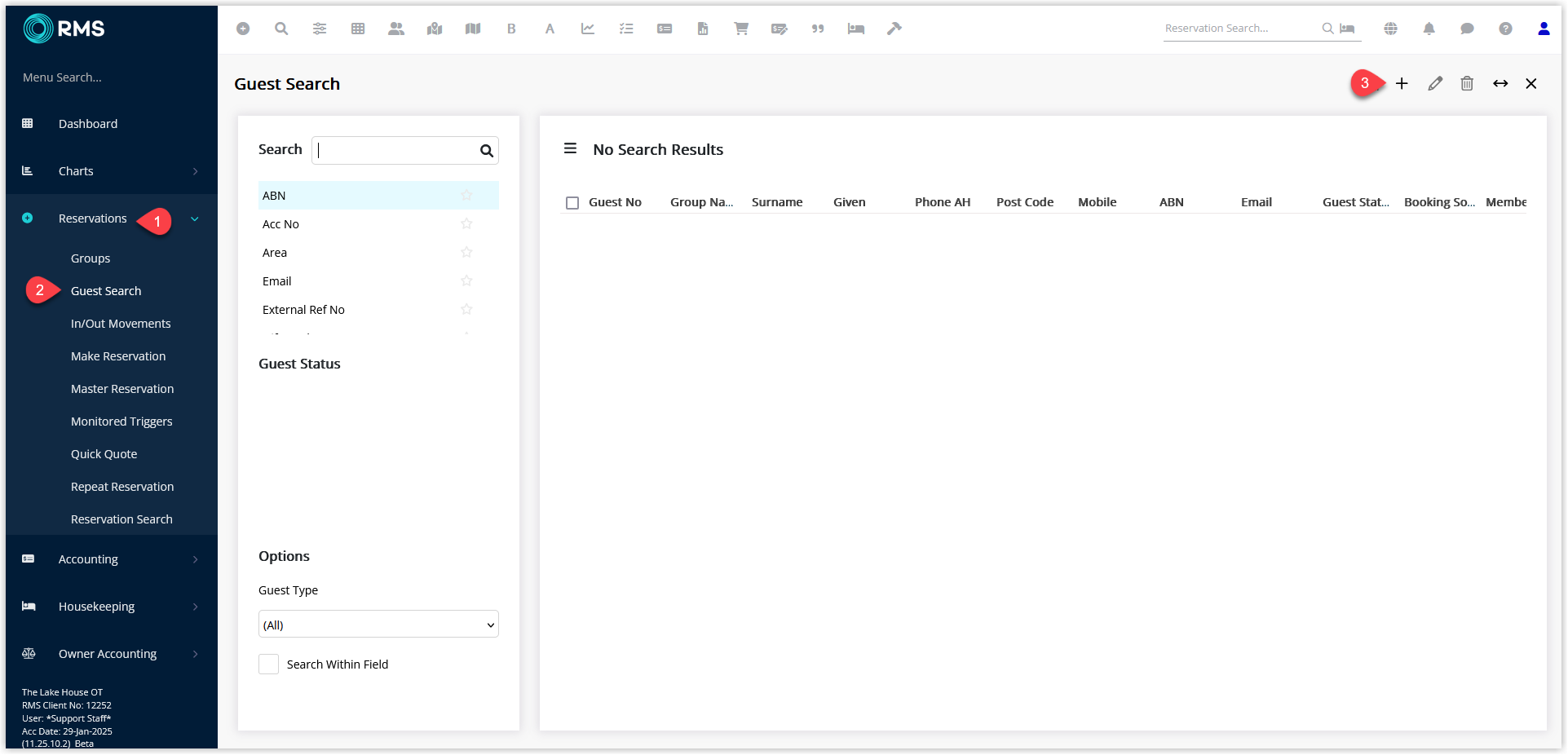Click the two-people guests toolbar icon
Screen dimensions: 1568x755
coord(396,29)
